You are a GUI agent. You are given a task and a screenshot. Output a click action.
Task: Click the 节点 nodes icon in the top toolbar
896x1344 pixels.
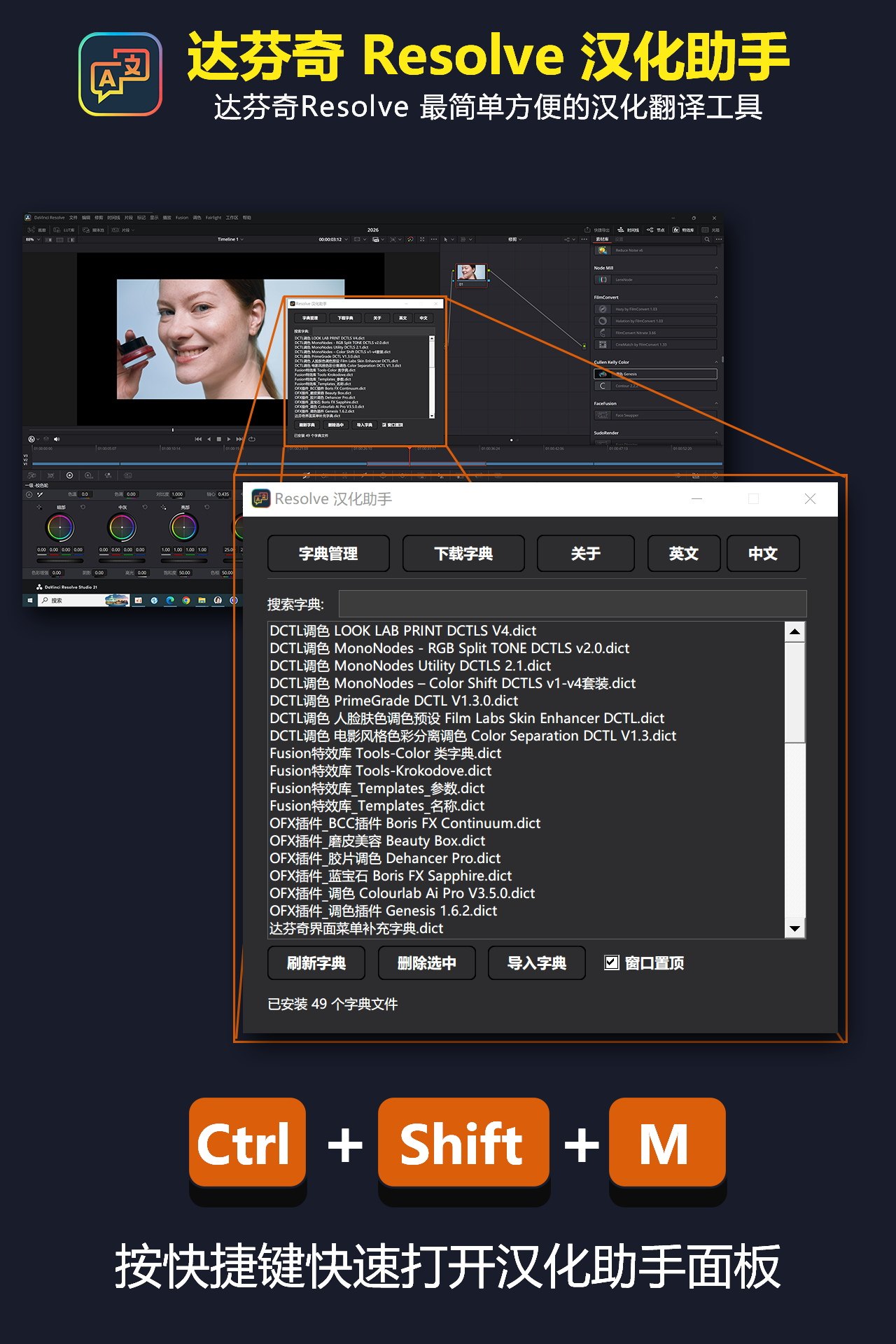point(650,230)
